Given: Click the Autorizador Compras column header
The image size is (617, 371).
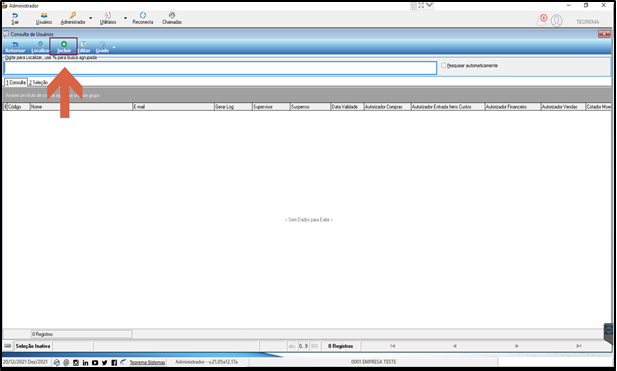Looking at the screenshot, I should [387, 107].
